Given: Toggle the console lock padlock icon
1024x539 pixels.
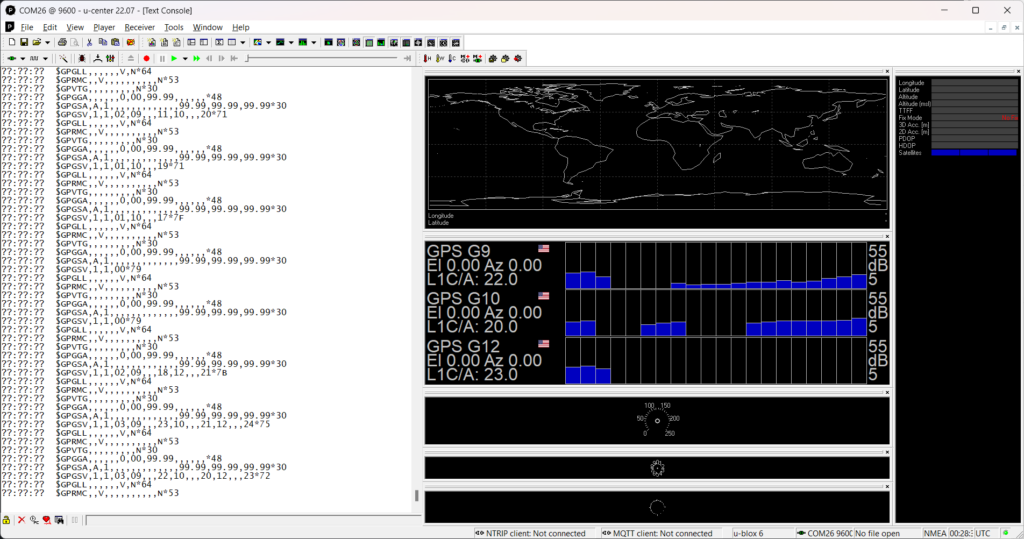Looking at the screenshot, I should click(x=6, y=520).
